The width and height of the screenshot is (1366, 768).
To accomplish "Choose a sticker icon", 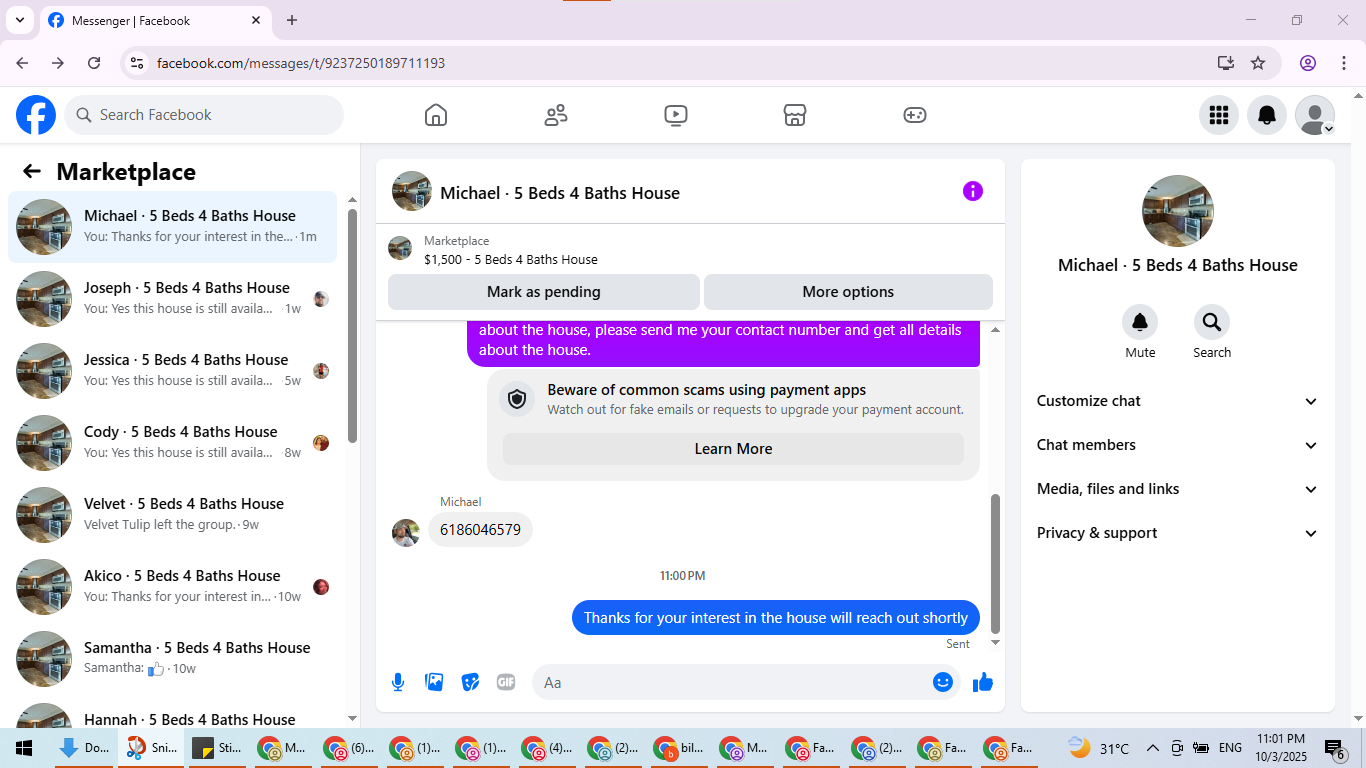I will [470, 682].
